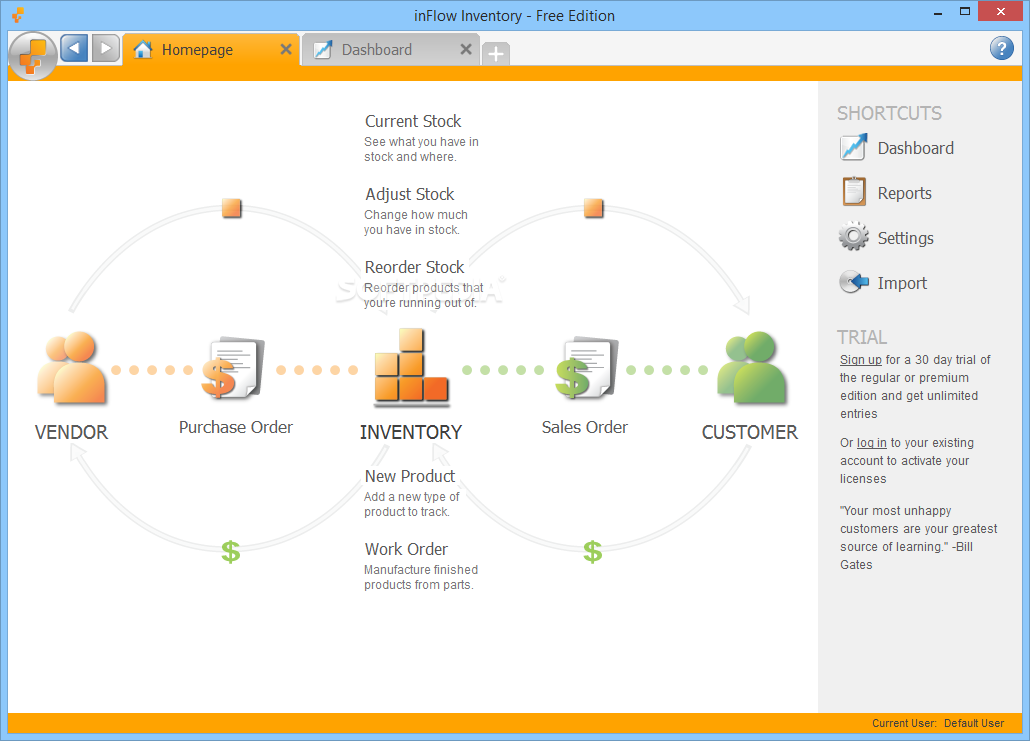
Task: Open the Vendor people icon
Action: (x=72, y=368)
